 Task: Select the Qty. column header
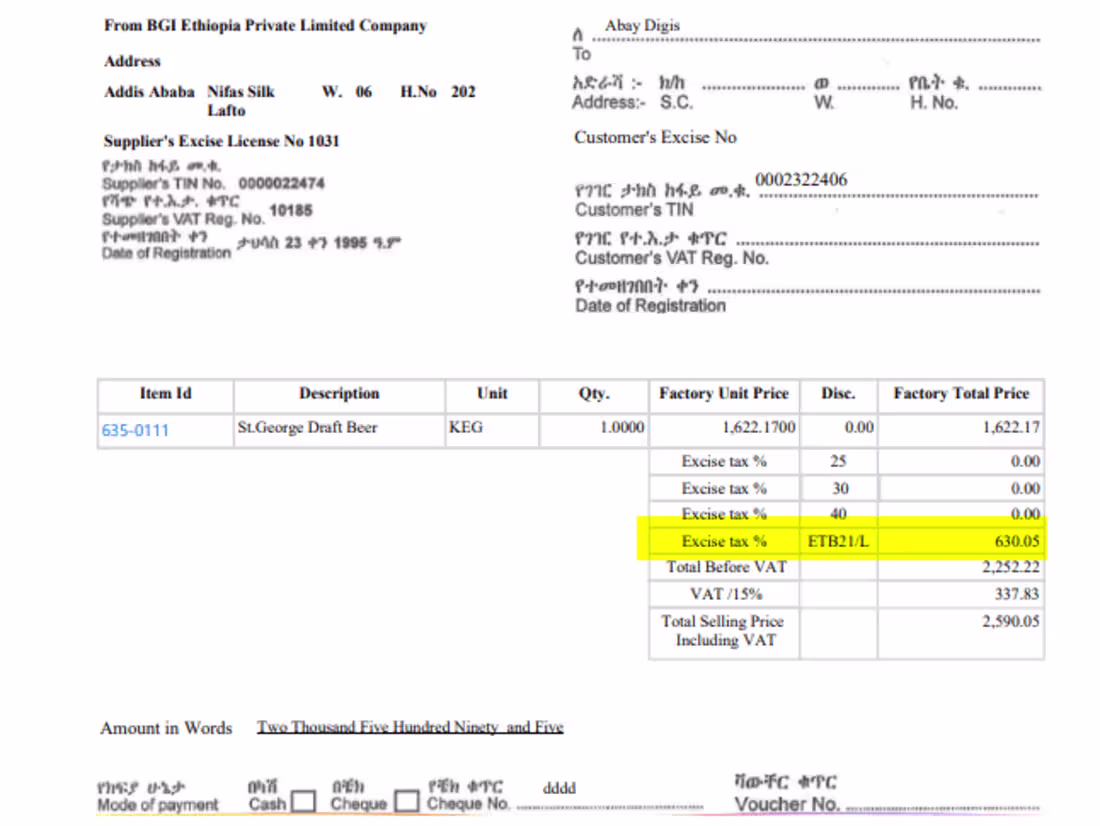pyautogui.click(x=591, y=394)
